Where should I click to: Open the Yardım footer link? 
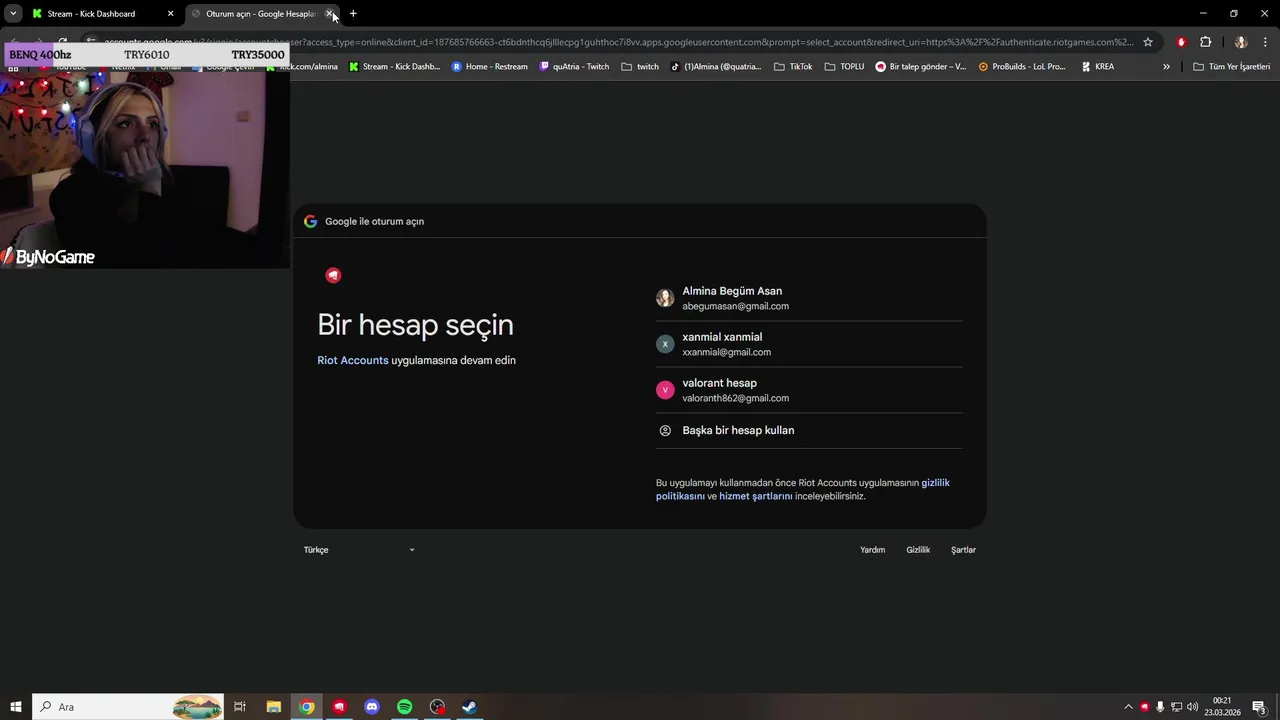[872, 550]
